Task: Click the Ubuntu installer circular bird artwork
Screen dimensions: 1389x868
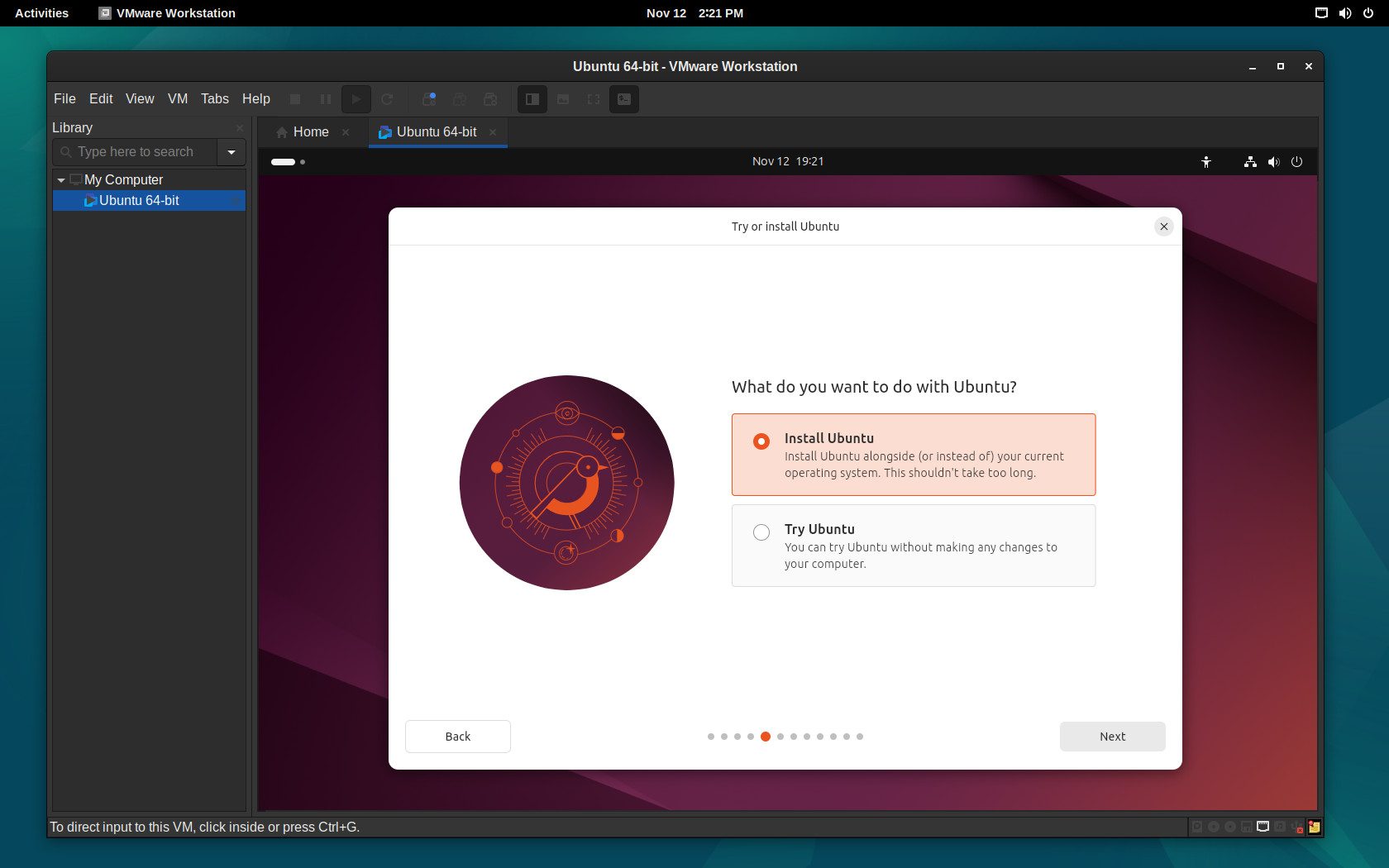Action: 567,483
